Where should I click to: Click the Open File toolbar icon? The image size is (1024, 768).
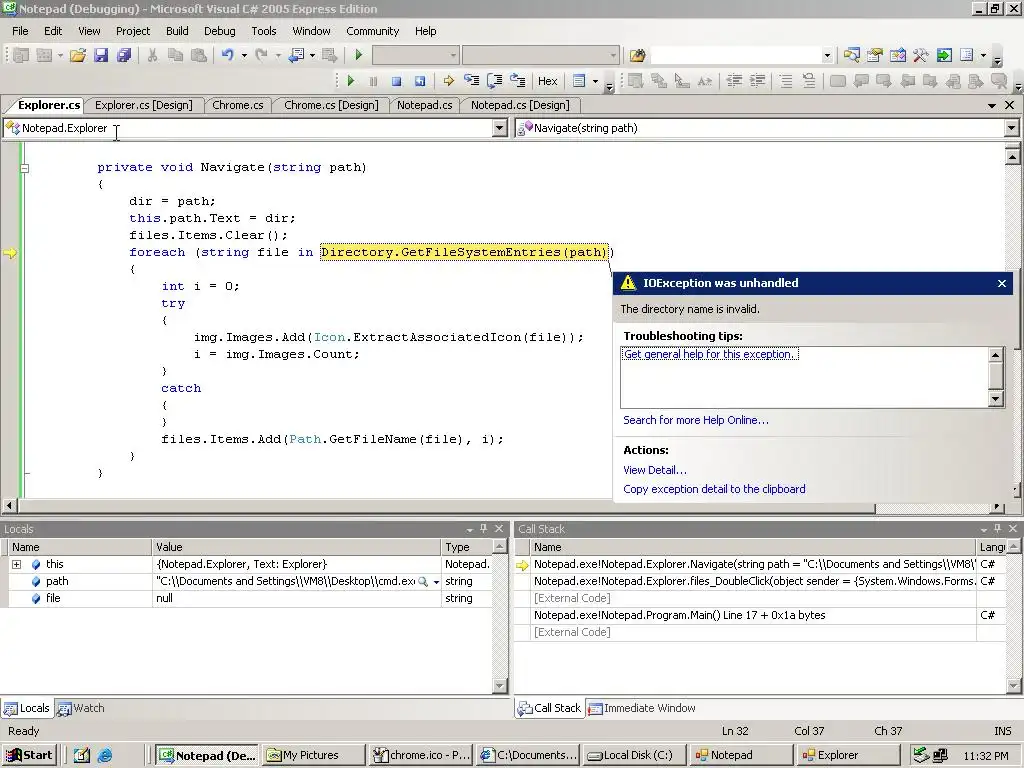point(78,56)
